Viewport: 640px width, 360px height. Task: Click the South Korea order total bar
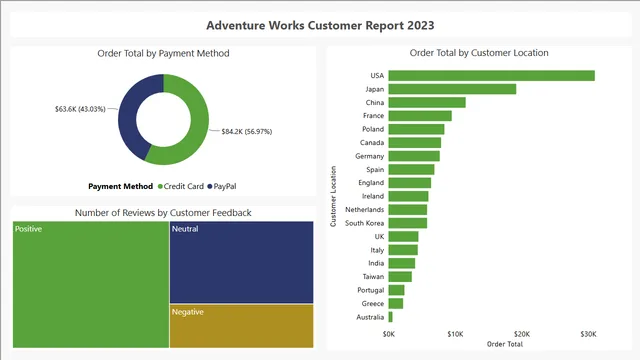(x=408, y=223)
